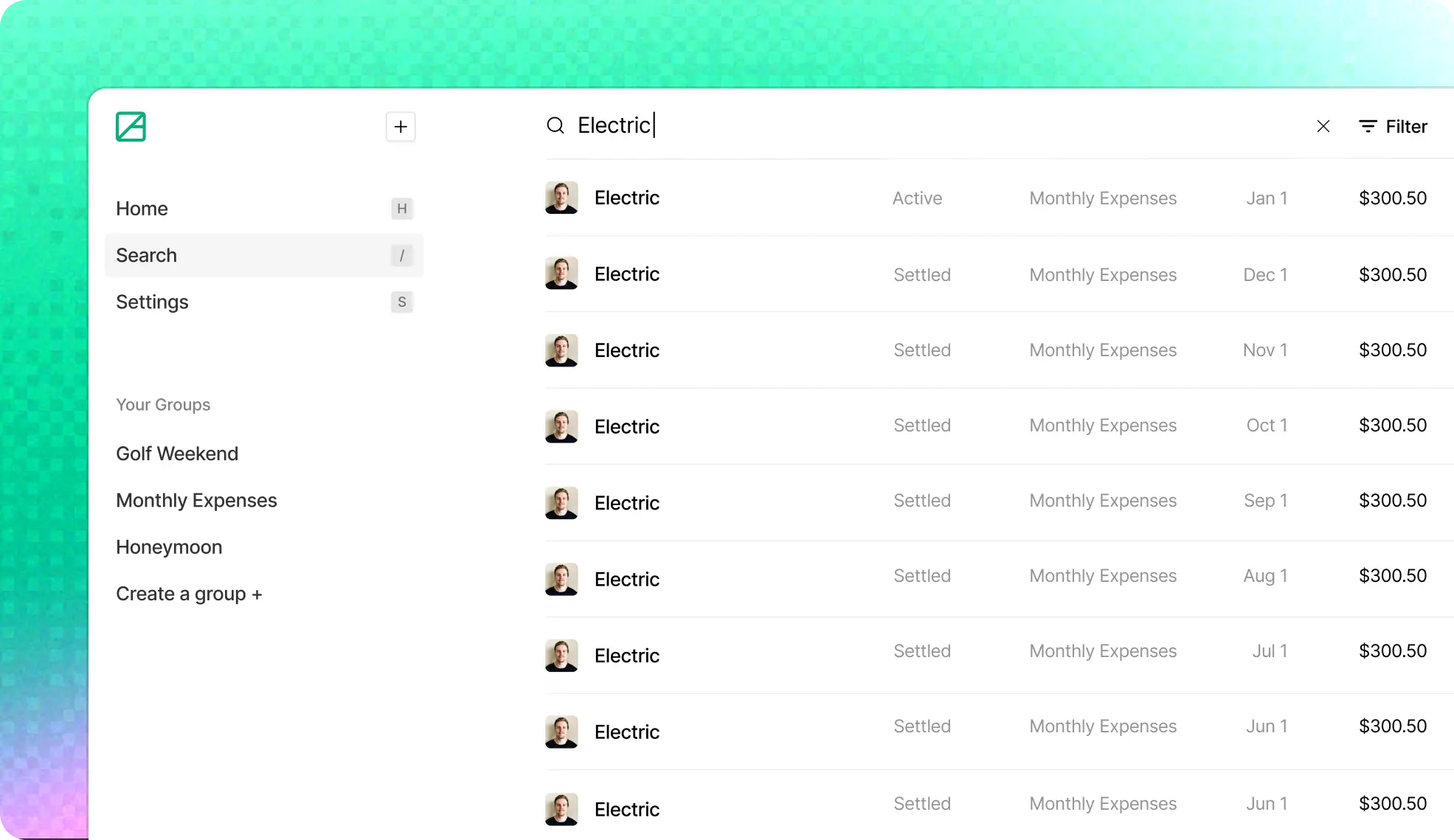Clear the search with the X icon
Screen dimensions: 1454x840
point(1323,125)
